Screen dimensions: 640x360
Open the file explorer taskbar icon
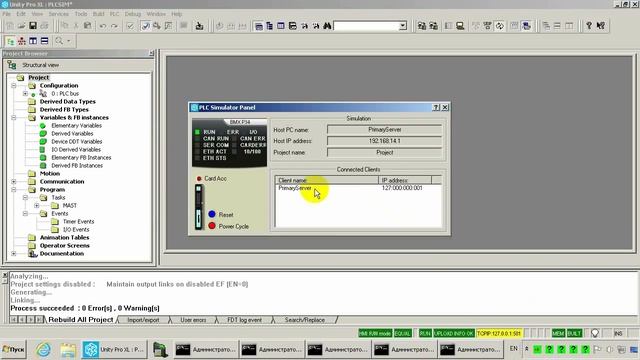coord(68,350)
